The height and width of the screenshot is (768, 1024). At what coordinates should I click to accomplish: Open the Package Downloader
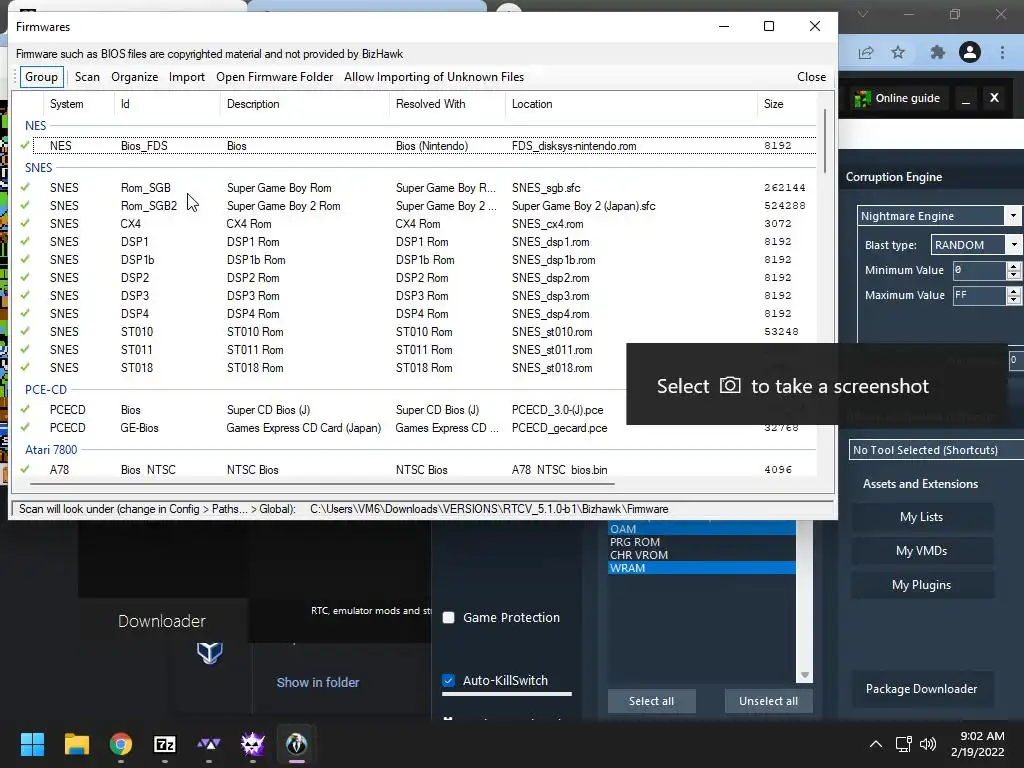click(x=921, y=688)
